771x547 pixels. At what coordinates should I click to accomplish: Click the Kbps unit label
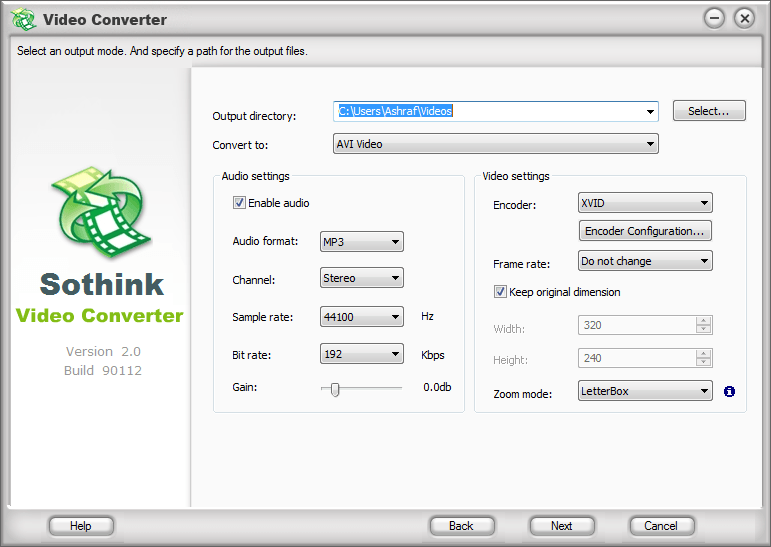pyautogui.click(x=433, y=355)
